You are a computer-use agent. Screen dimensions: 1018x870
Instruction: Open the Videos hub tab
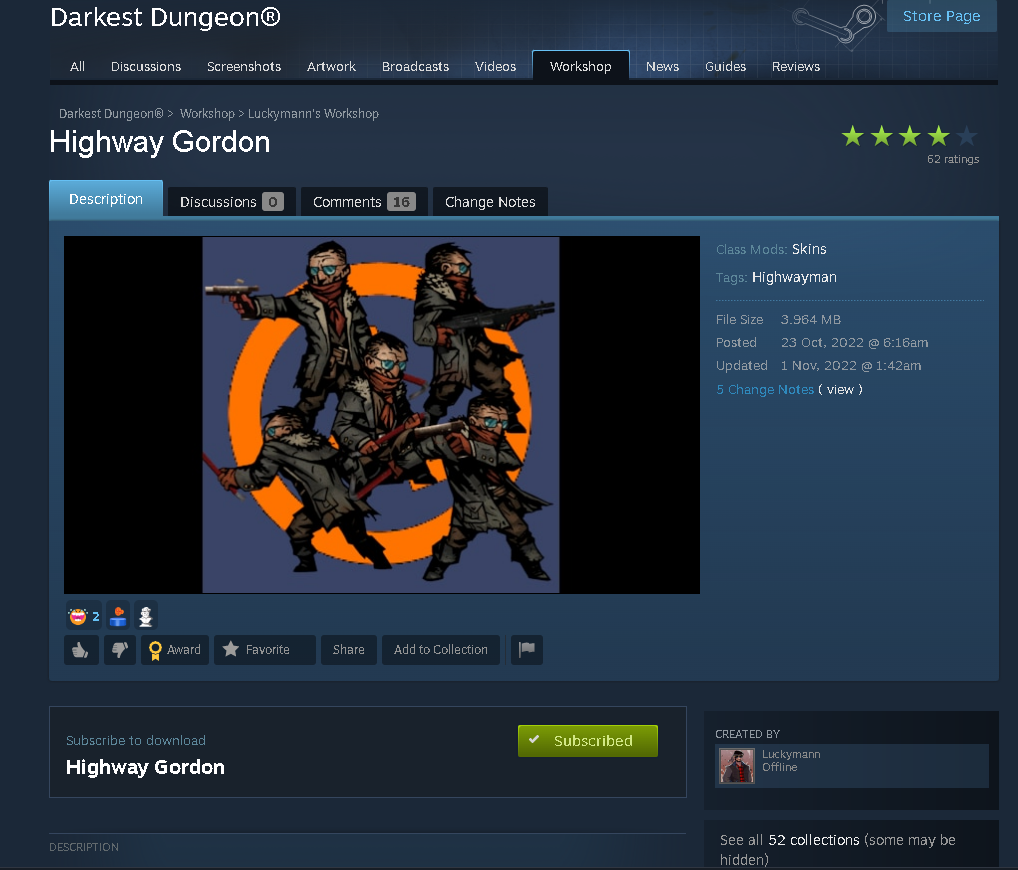point(495,66)
